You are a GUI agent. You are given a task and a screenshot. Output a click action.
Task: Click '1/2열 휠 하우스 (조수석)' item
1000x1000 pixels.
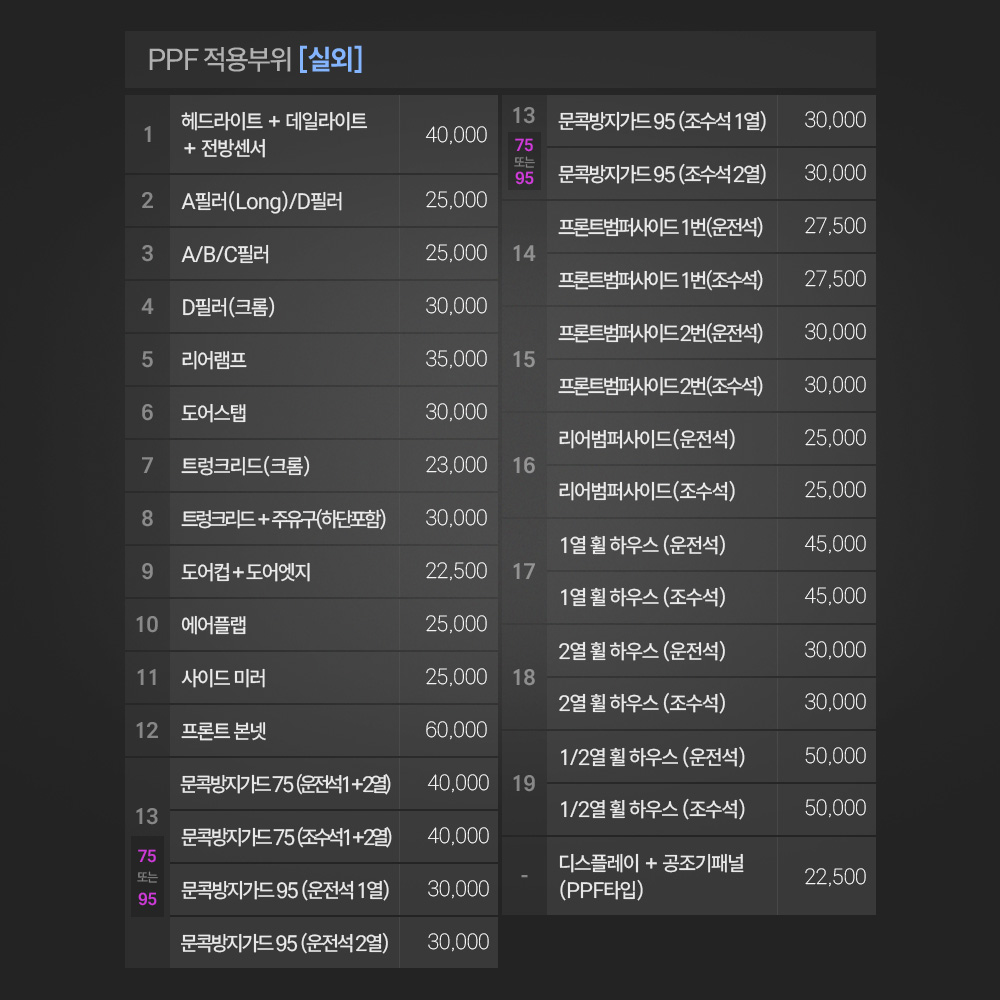pos(651,809)
